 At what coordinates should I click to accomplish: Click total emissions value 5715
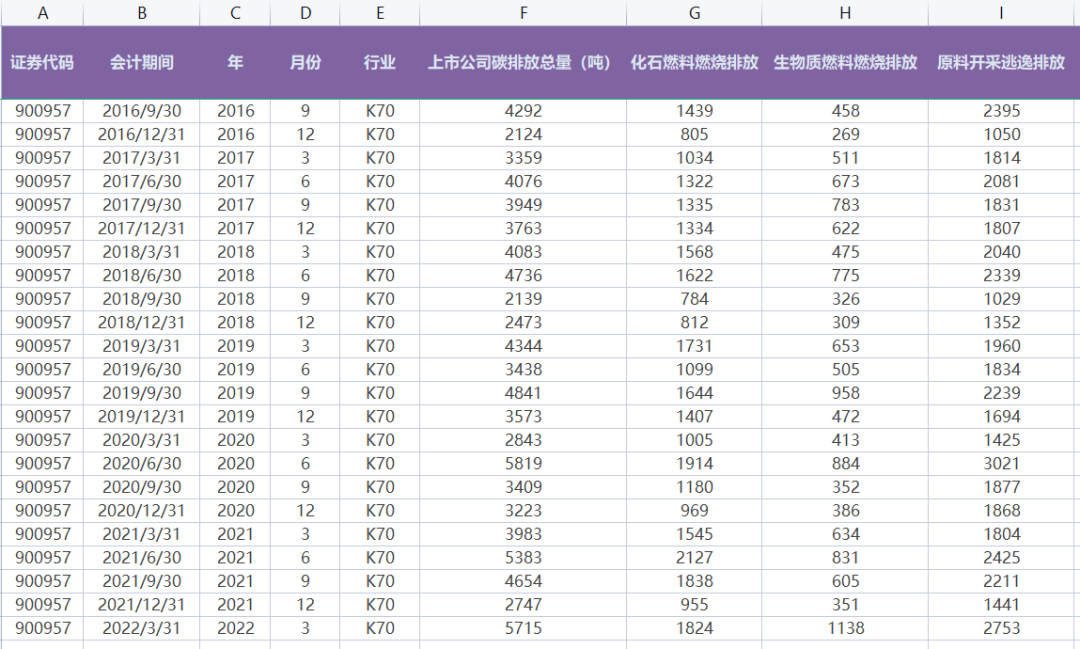coord(523,628)
